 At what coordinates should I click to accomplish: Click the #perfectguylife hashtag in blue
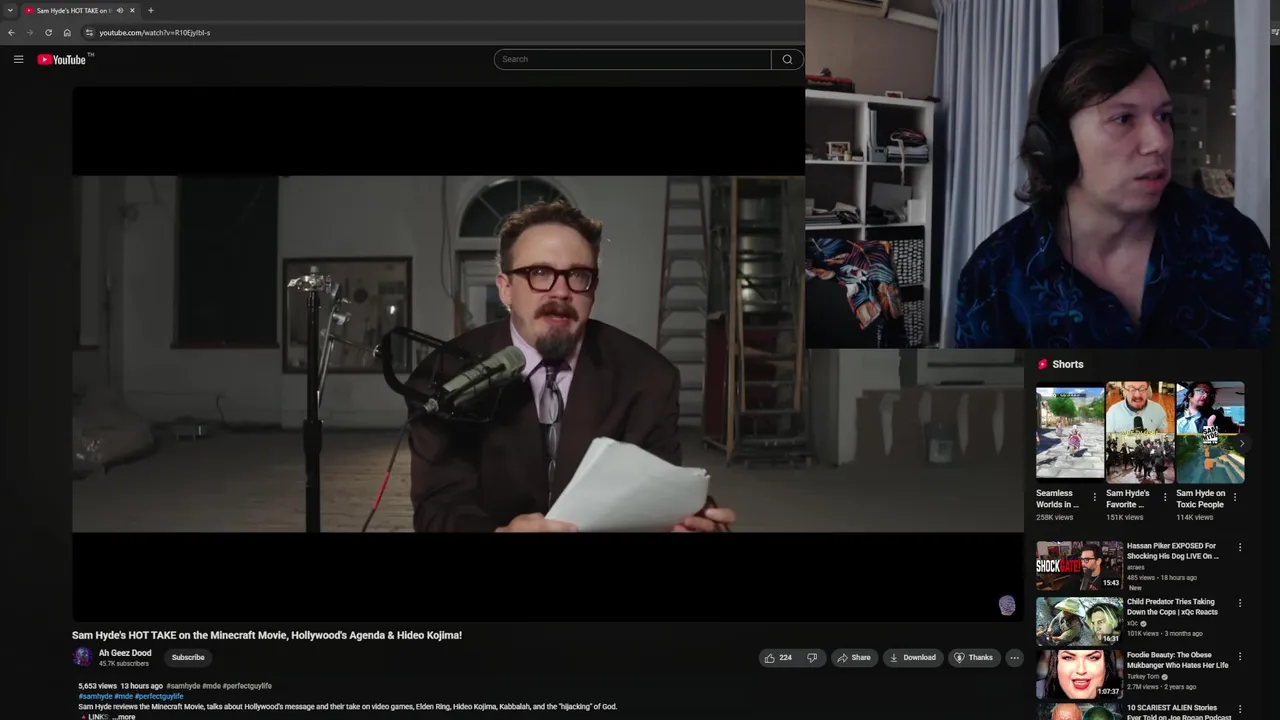click(159, 696)
